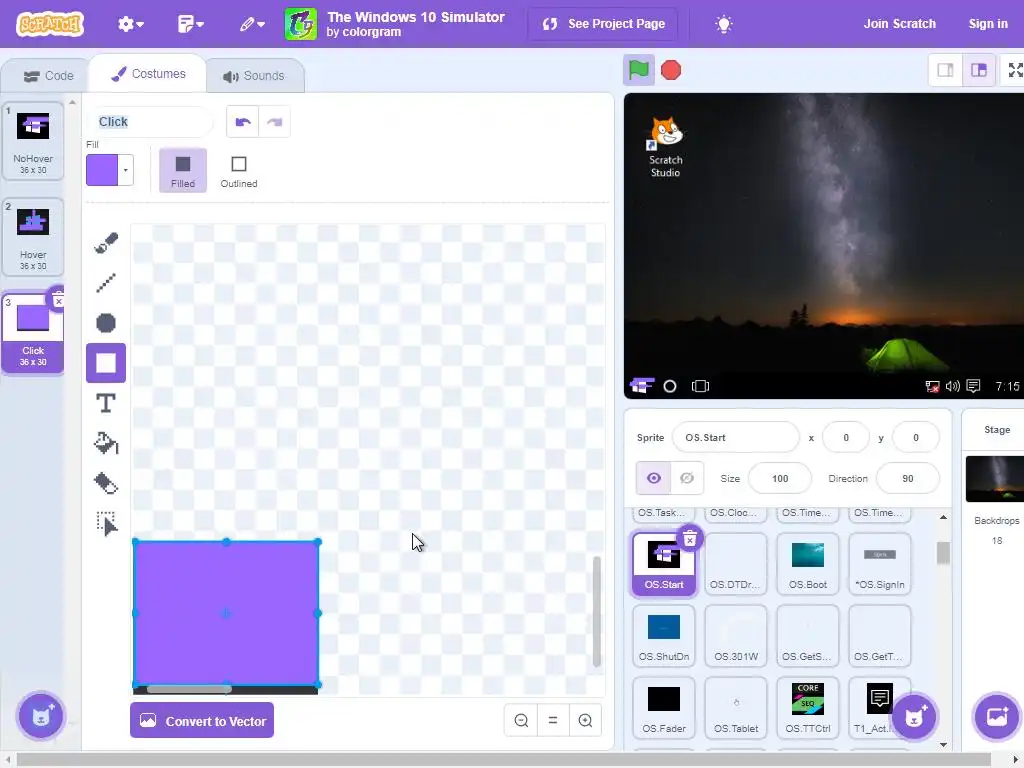Click the sprite x position field
Screen dimensions: 1024x768
click(846, 438)
